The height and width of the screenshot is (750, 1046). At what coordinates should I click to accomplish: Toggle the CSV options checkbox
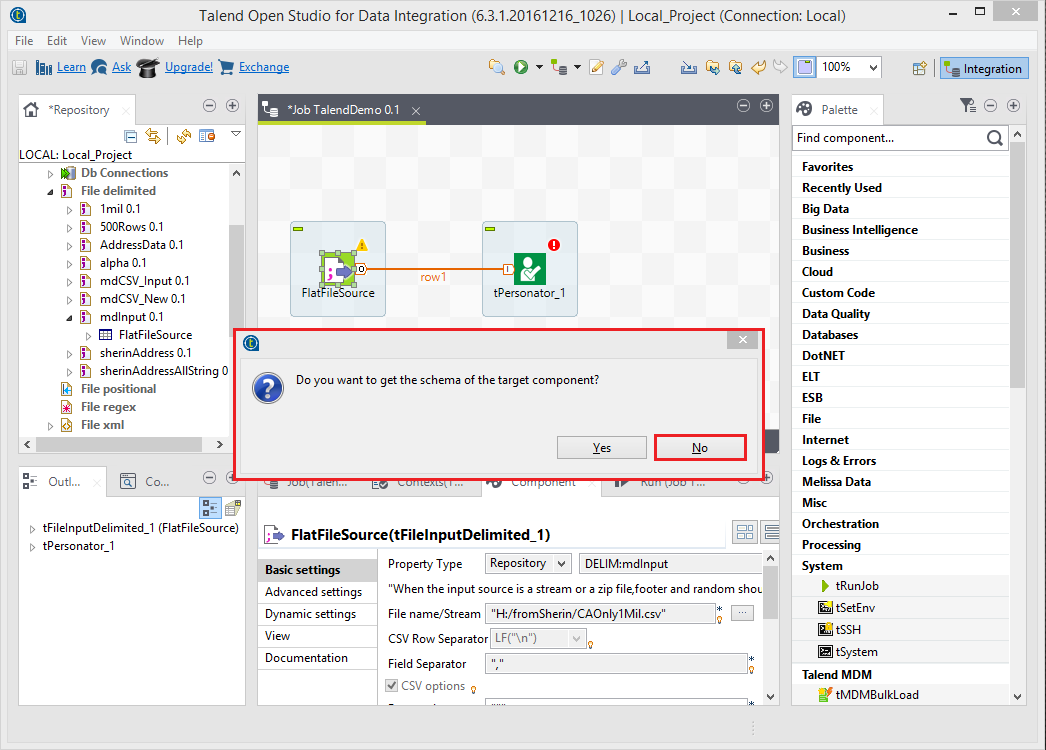pyautogui.click(x=392, y=686)
